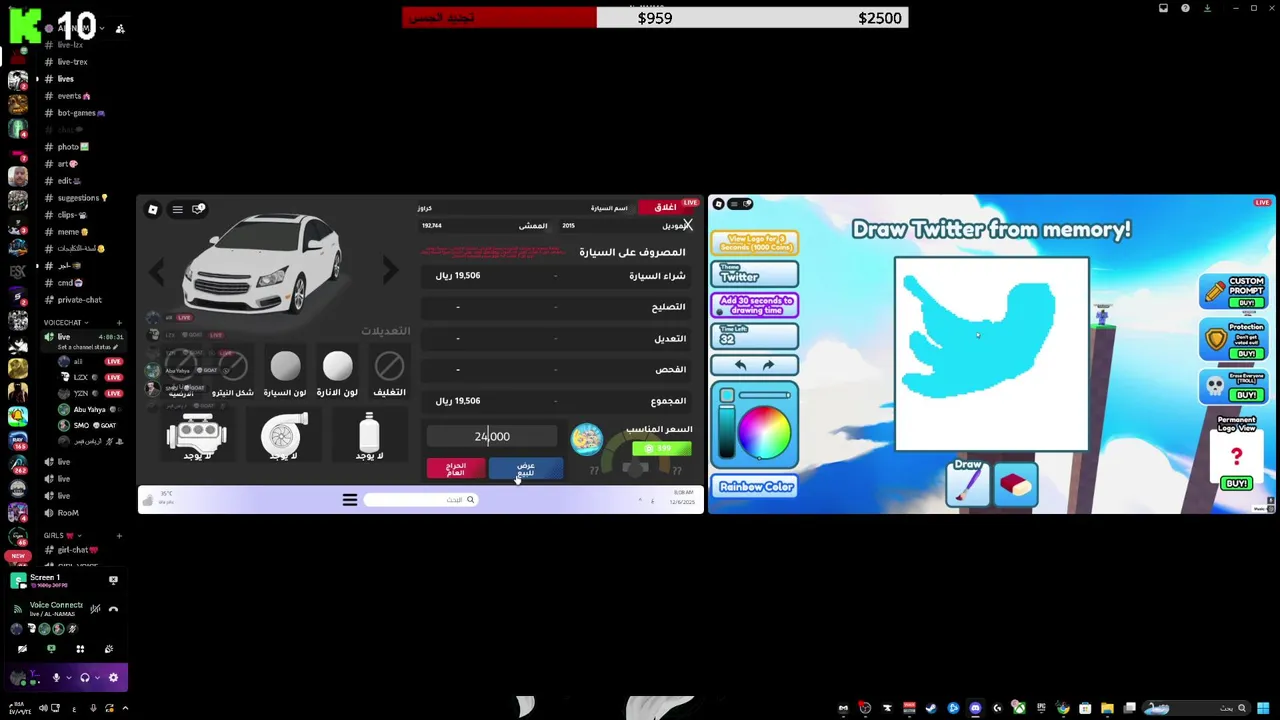Click the in-game search box البحث
The width and height of the screenshot is (1280, 720).
tap(420, 500)
